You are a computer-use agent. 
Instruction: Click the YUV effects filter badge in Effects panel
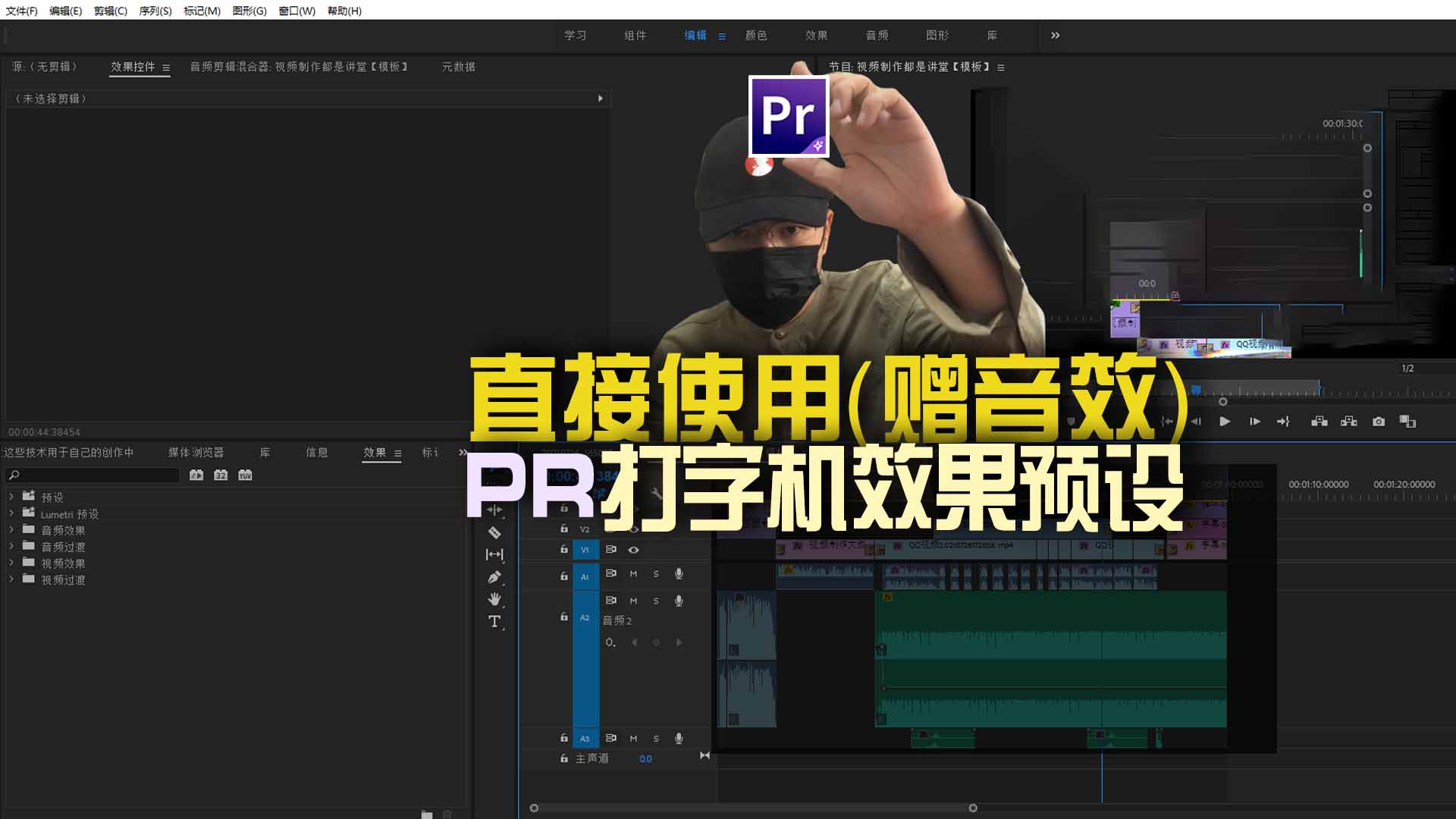point(243,475)
